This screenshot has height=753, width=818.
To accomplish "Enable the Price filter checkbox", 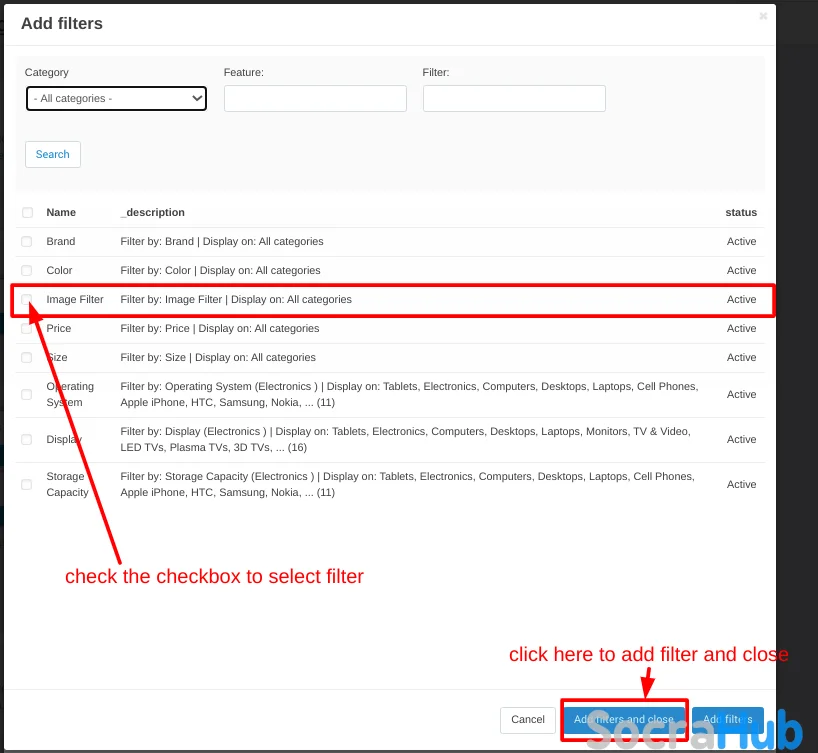I will 27,329.
